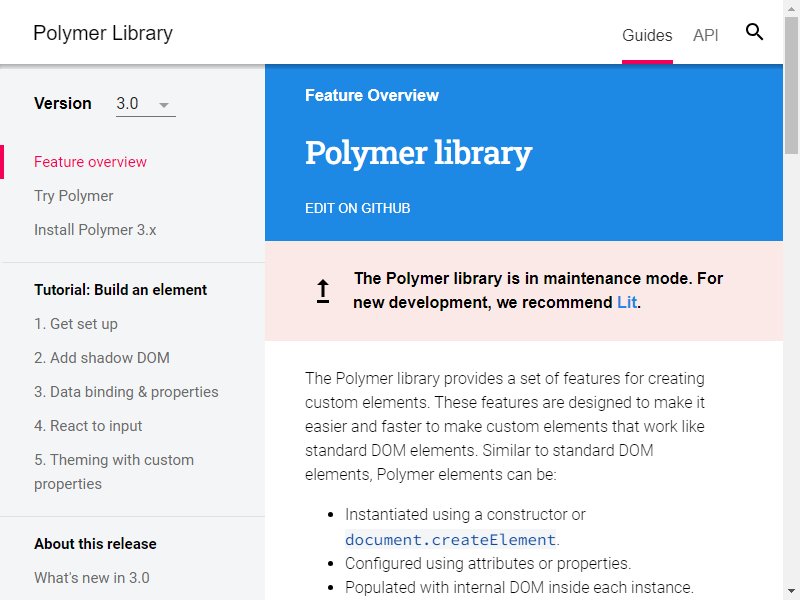Image resolution: width=800 pixels, height=600 pixels.
Task: Click the page vertical scrollbar thumb
Action: click(x=791, y=85)
